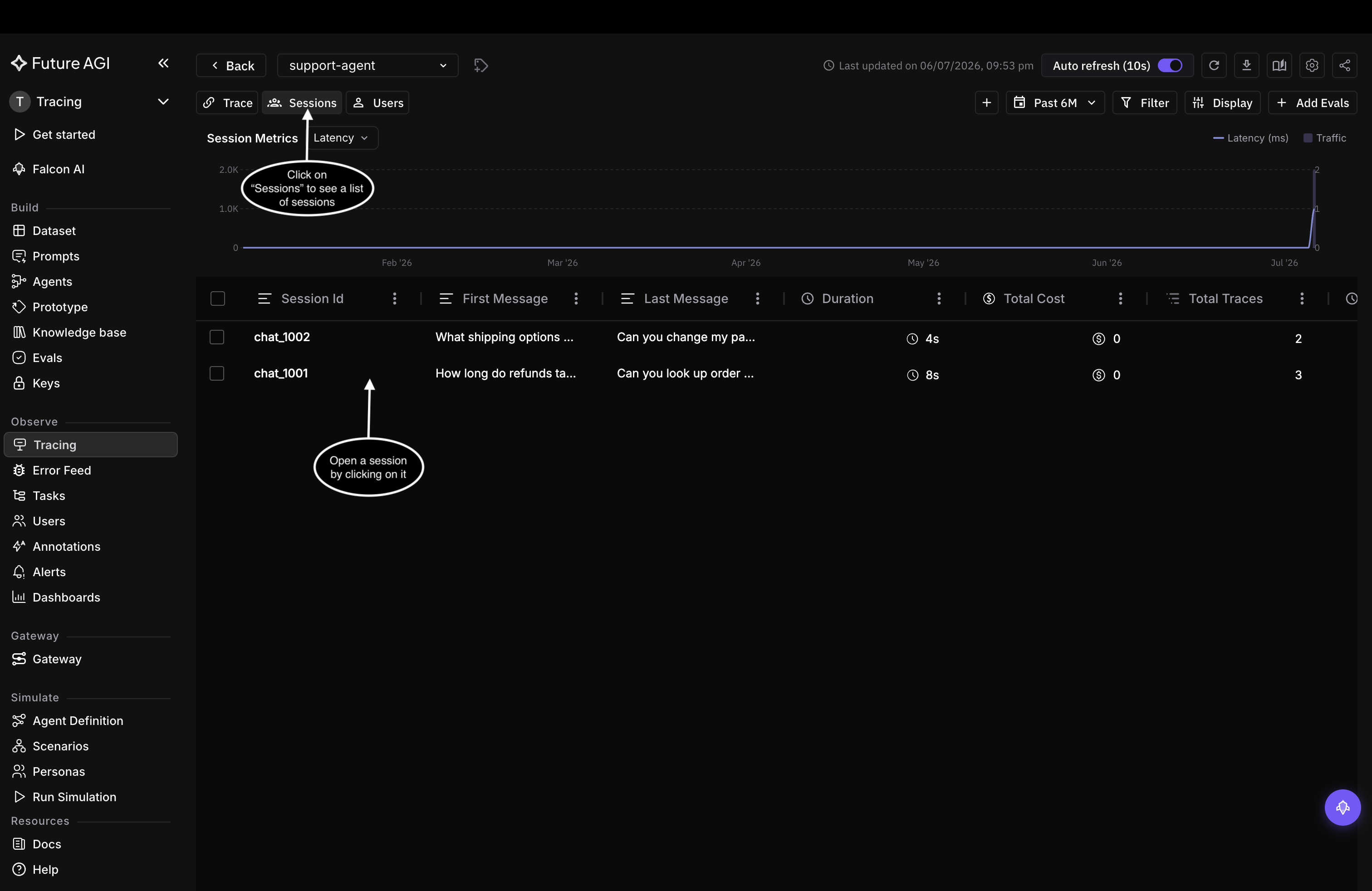
Task: Open the Filter panel
Action: point(1144,103)
